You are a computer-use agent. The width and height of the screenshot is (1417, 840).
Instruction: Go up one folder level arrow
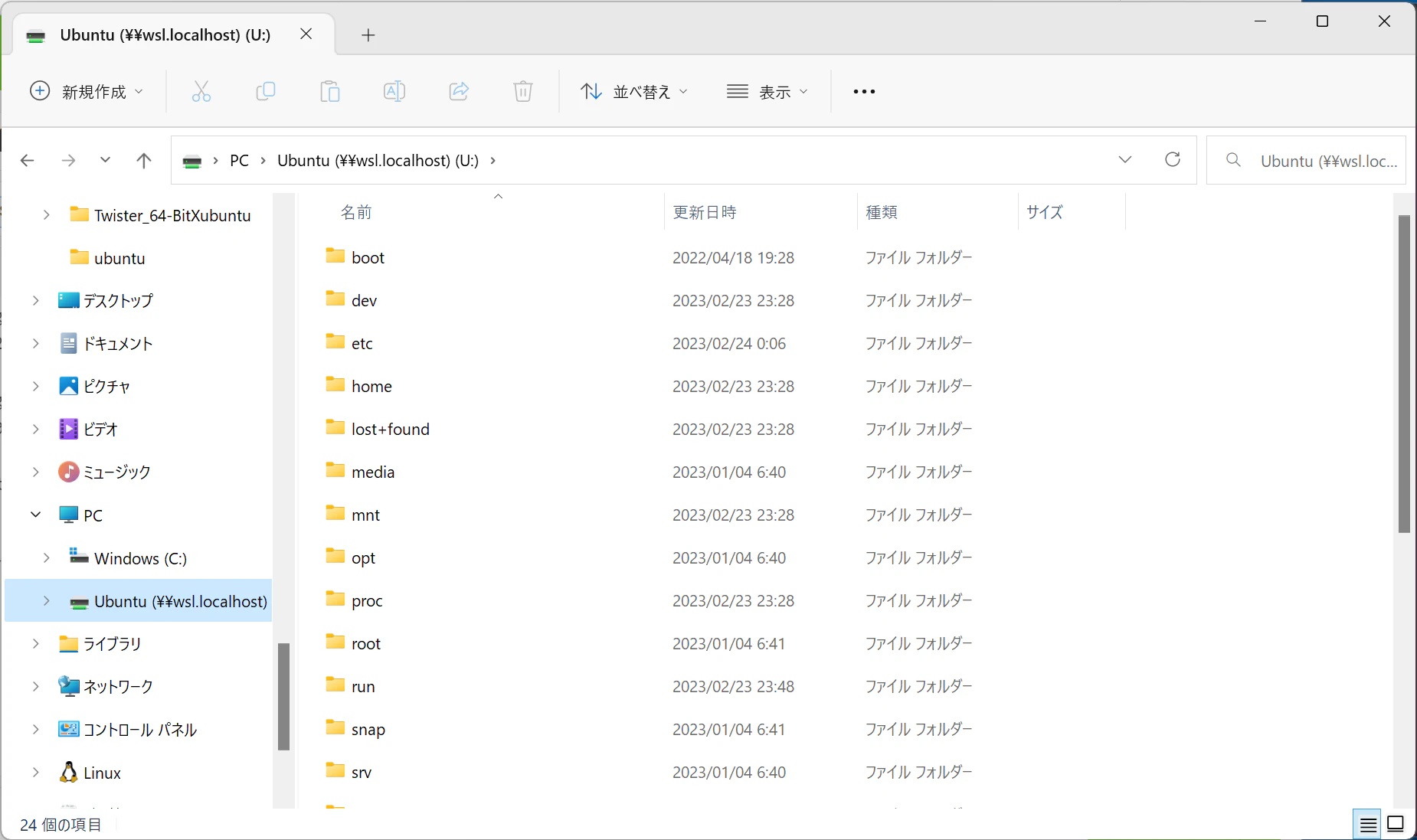[143, 160]
